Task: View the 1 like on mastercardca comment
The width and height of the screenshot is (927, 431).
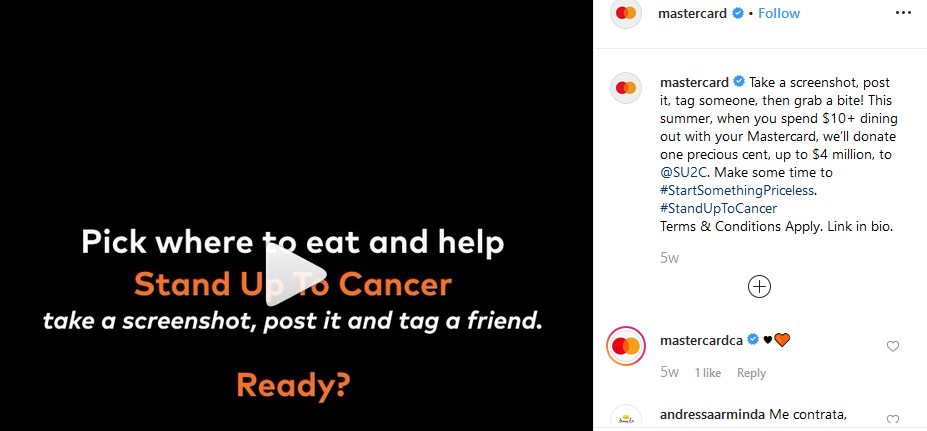Action: (x=707, y=373)
